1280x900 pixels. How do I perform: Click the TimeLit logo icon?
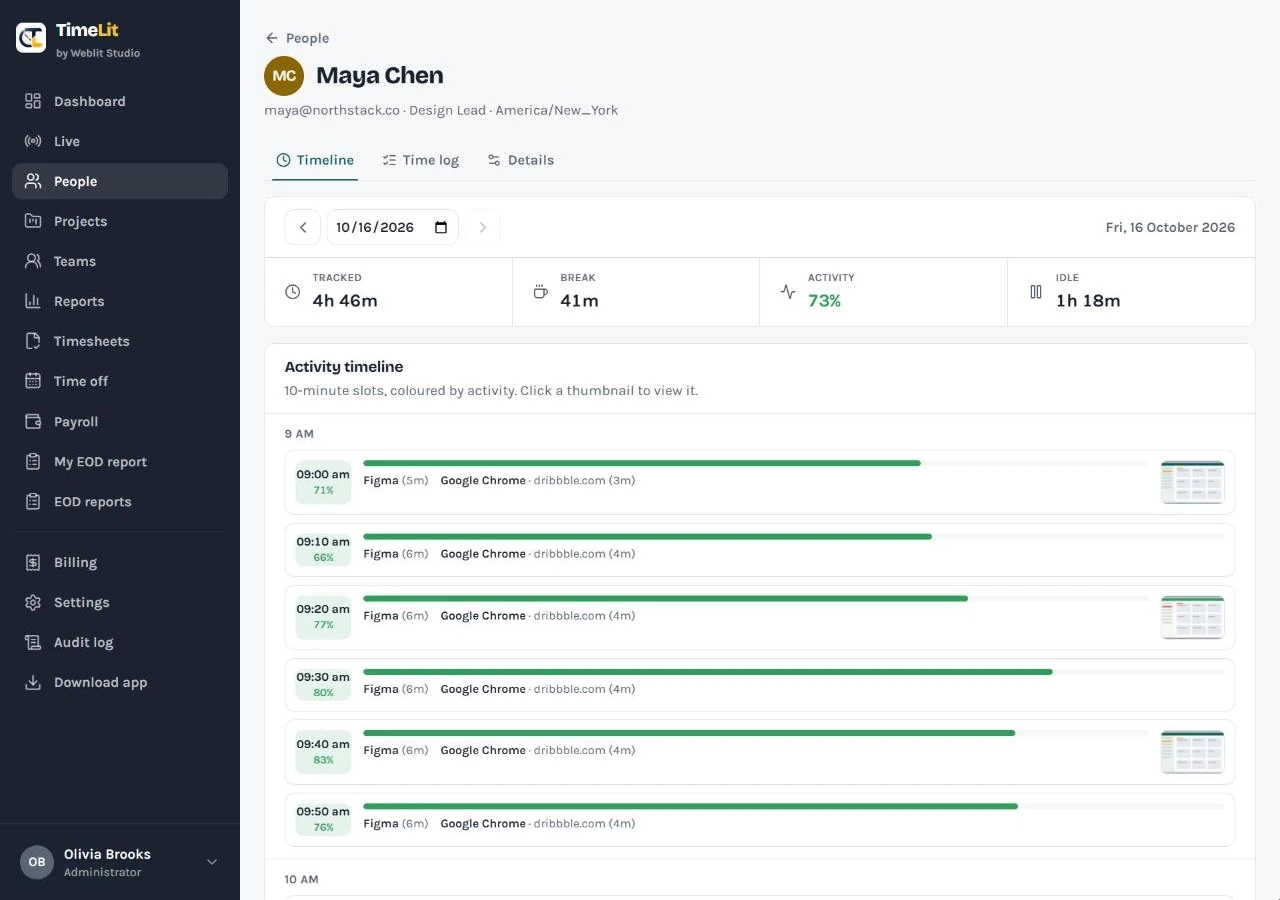pyautogui.click(x=31, y=38)
